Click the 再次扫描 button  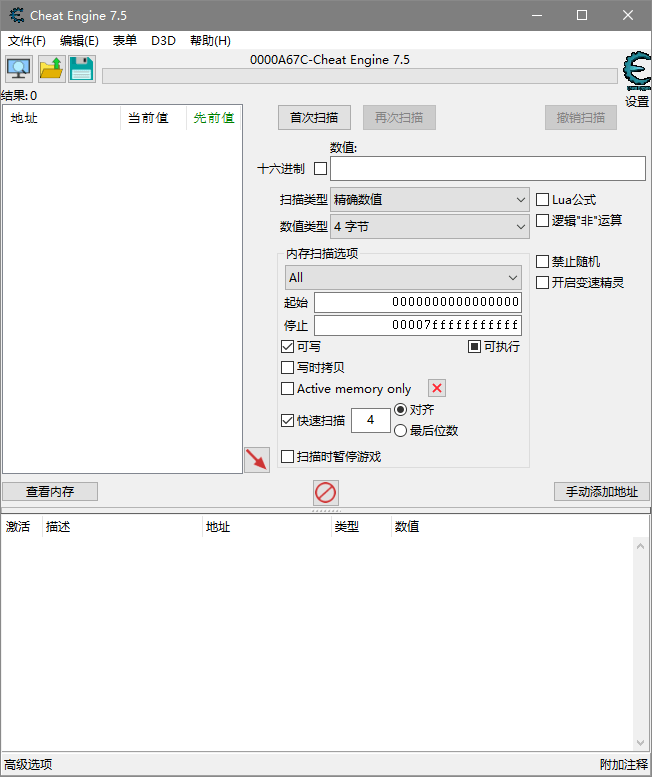coord(399,117)
